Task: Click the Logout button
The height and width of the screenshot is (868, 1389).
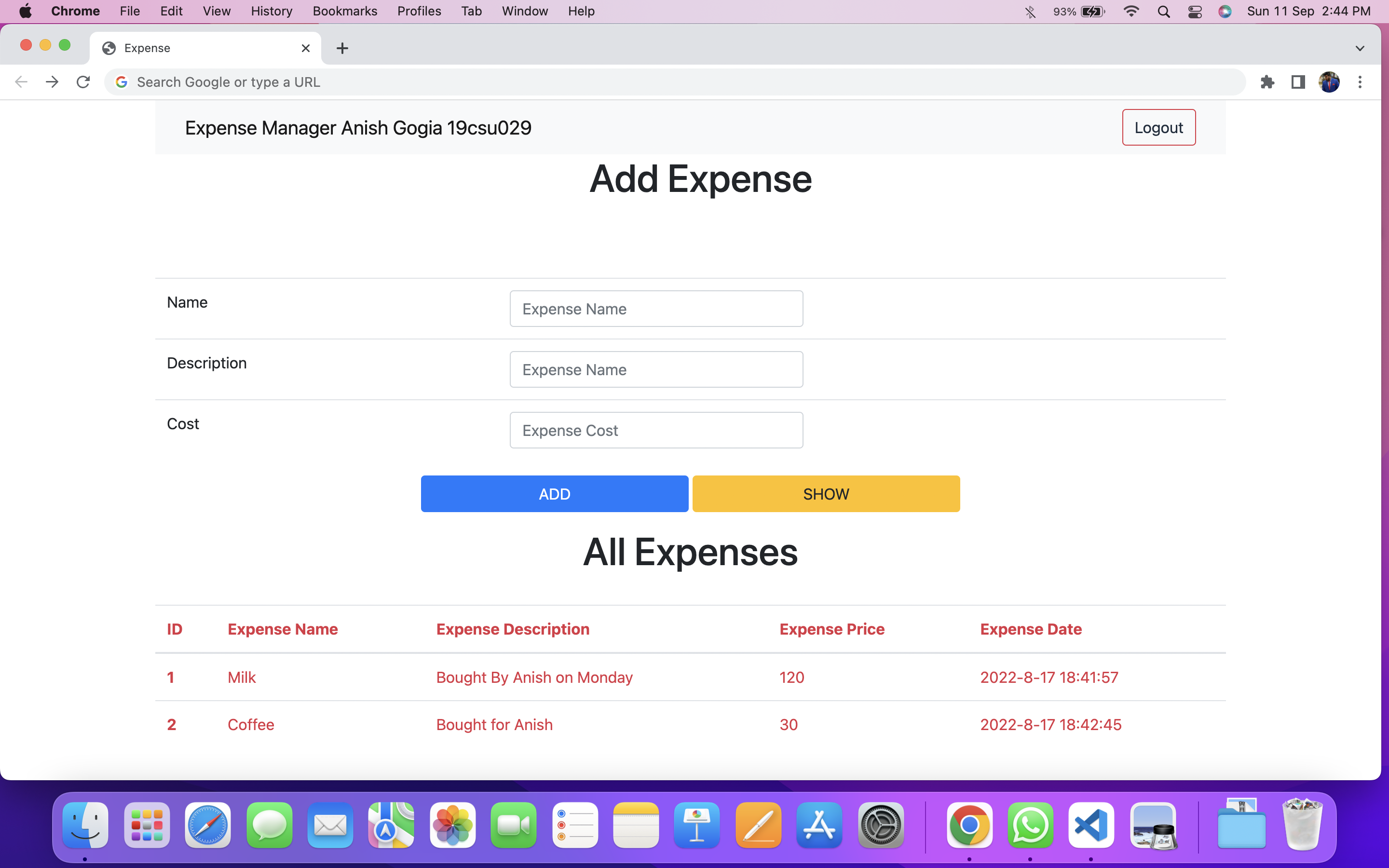Action: coord(1158,127)
